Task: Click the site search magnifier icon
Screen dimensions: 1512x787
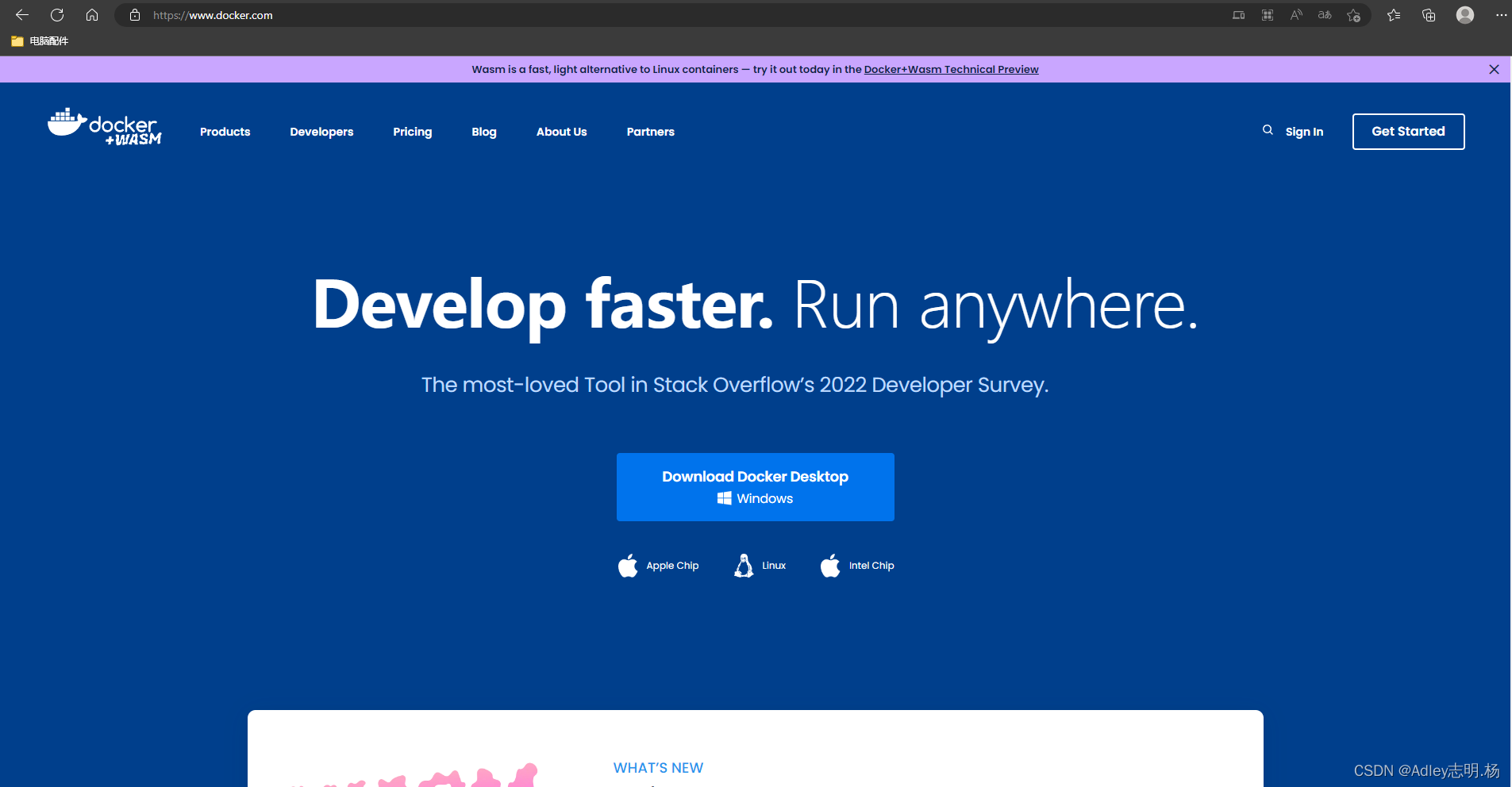Action: (1268, 130)
